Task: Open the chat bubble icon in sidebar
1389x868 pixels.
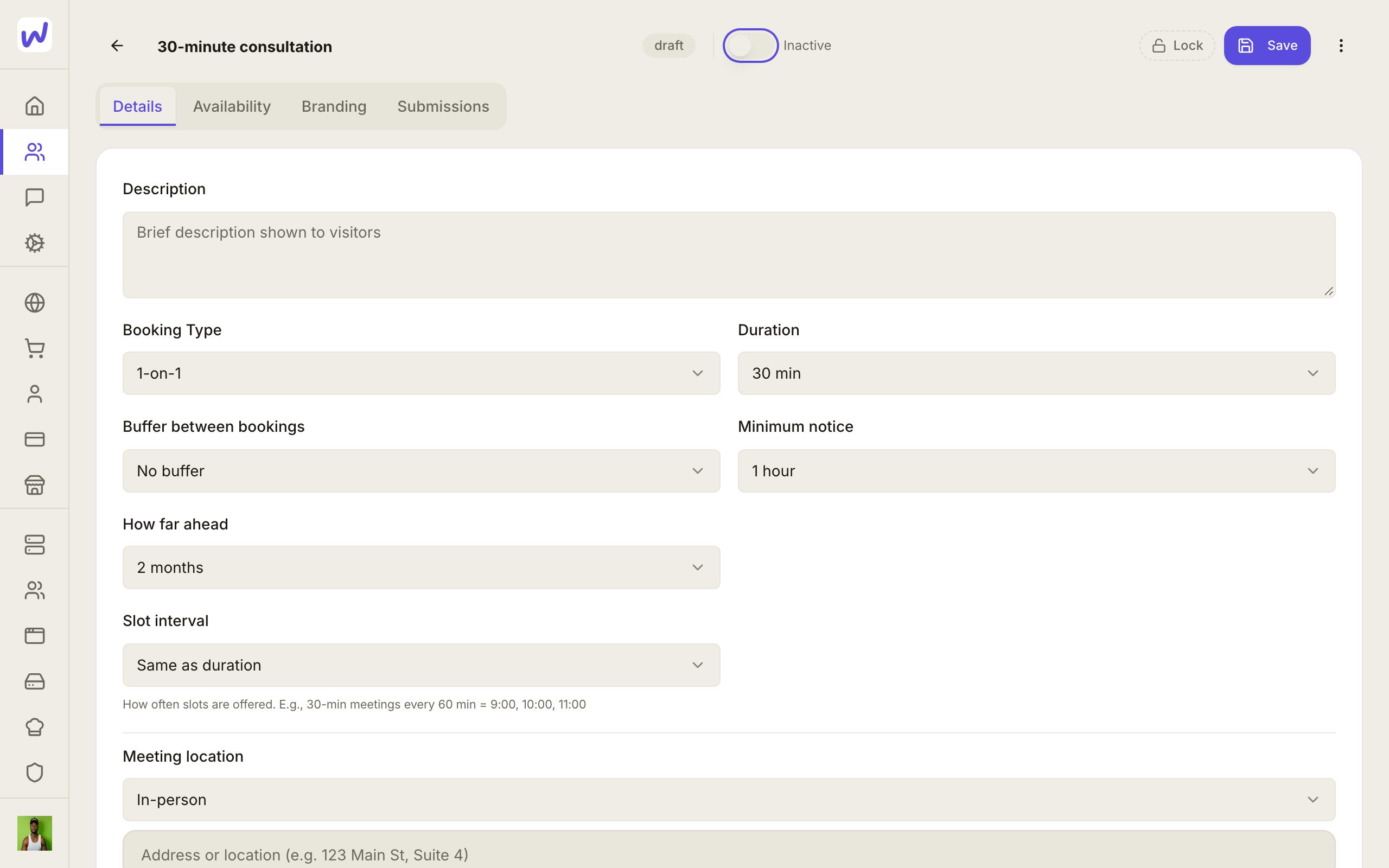Action: coord(34,197)
